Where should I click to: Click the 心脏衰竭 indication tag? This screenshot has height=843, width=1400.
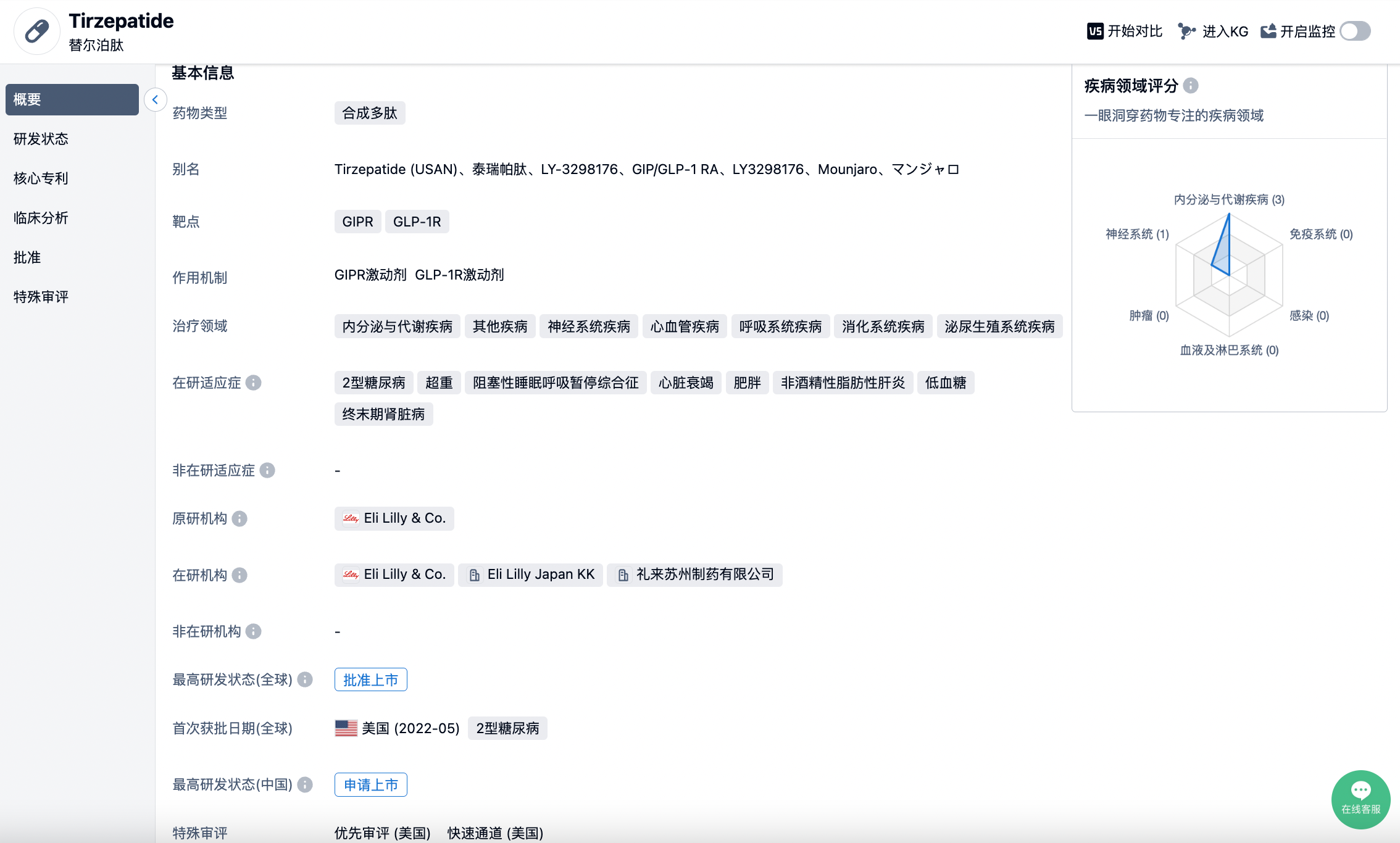pyautogui.click(x=686, y=383)
